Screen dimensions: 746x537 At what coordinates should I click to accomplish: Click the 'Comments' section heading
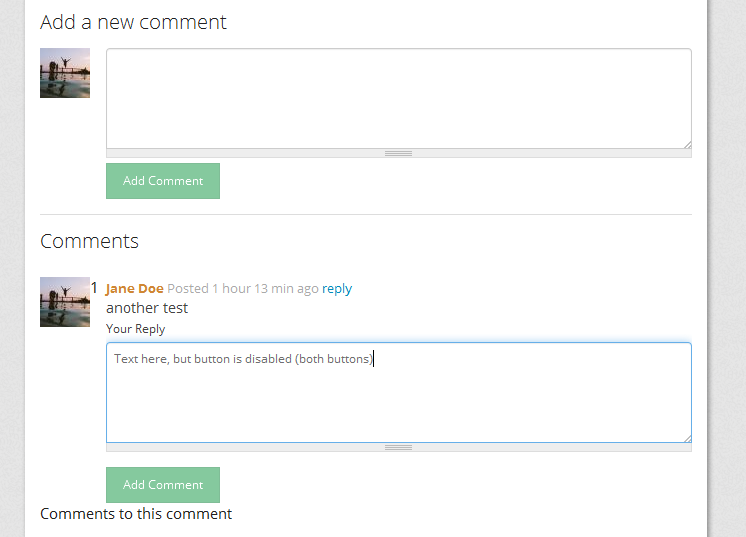tap(89, 241)
